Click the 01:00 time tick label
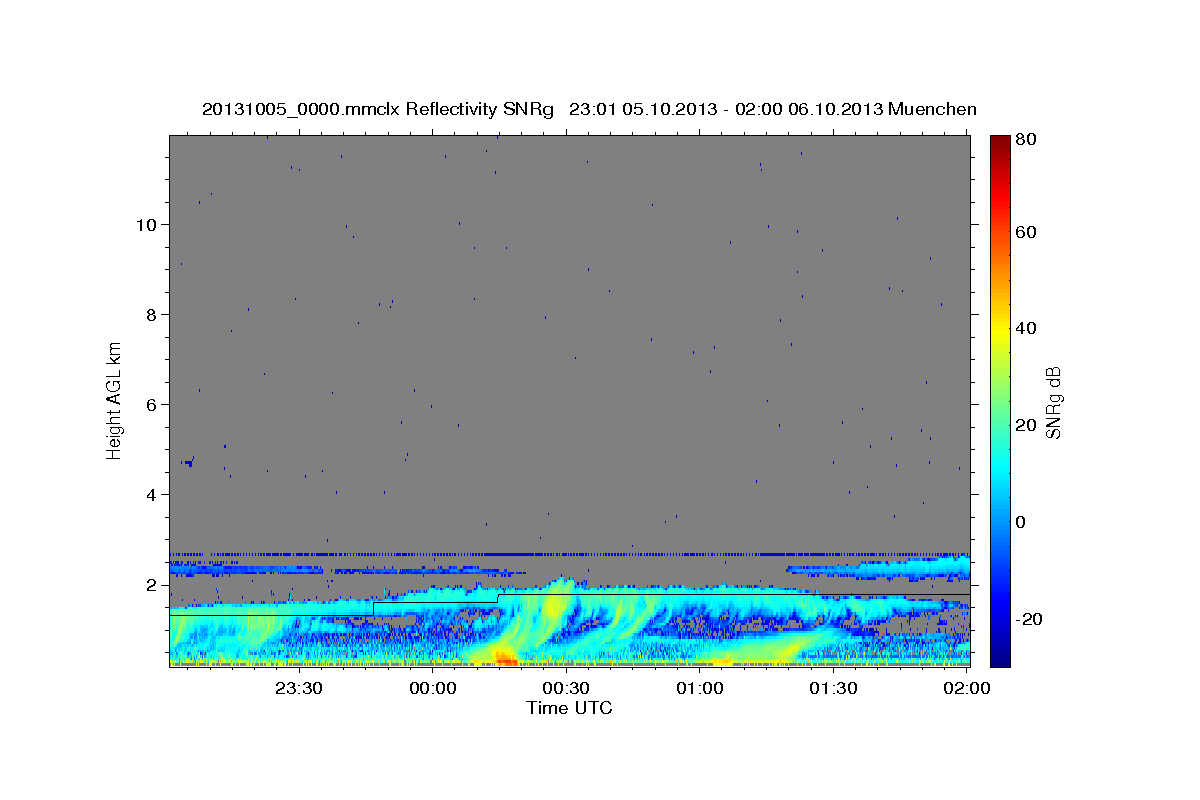 699,689
